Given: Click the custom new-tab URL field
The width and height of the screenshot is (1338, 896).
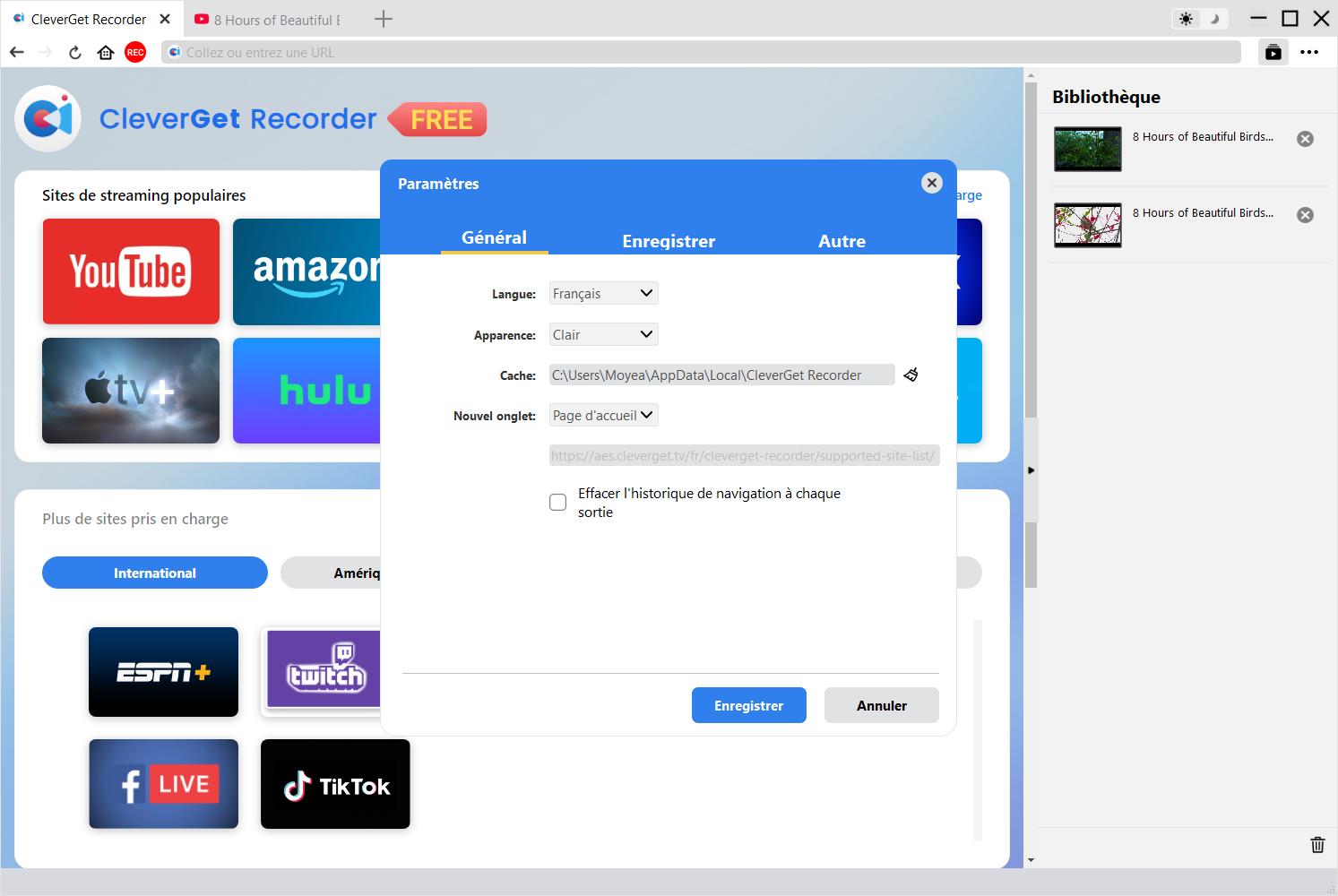Looking at the screenshot, I should 744,455.
